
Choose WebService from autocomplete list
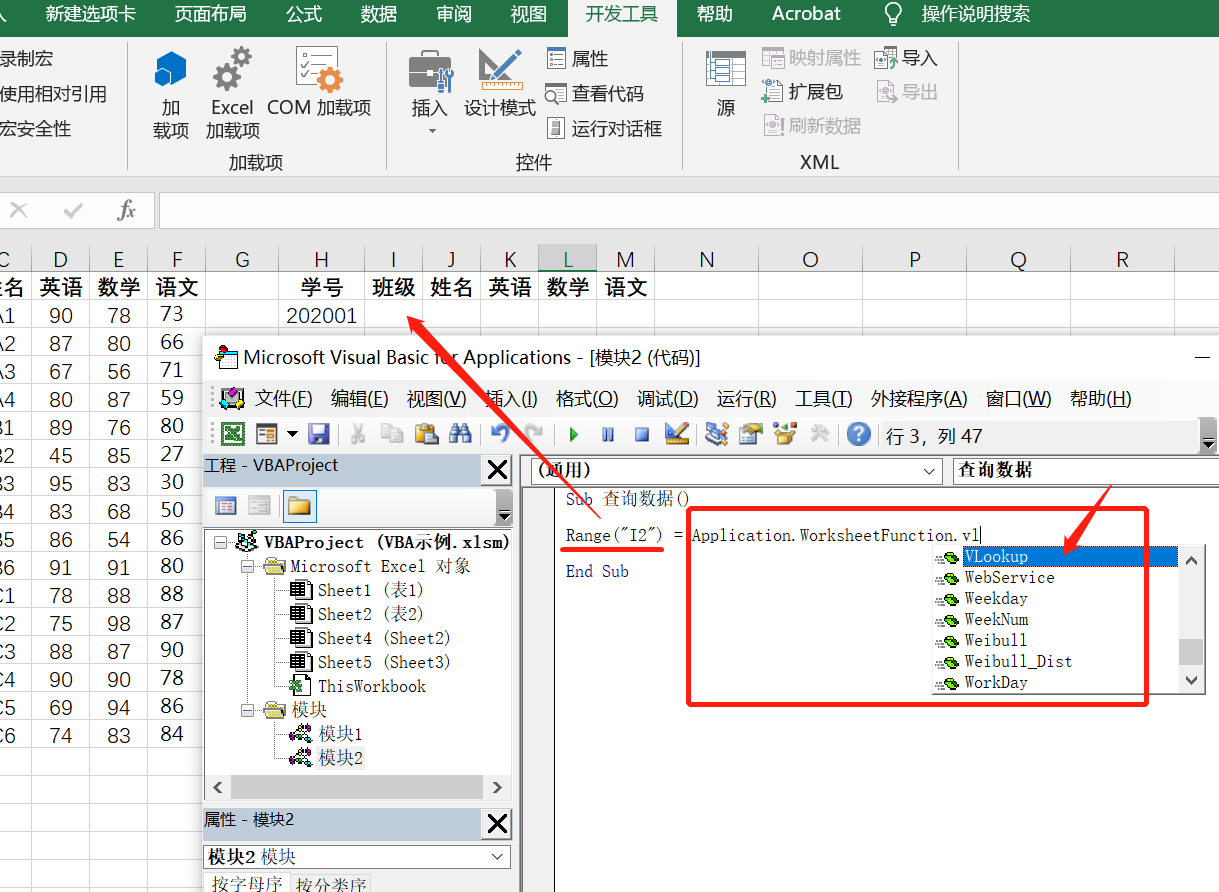click(1009, 577)
